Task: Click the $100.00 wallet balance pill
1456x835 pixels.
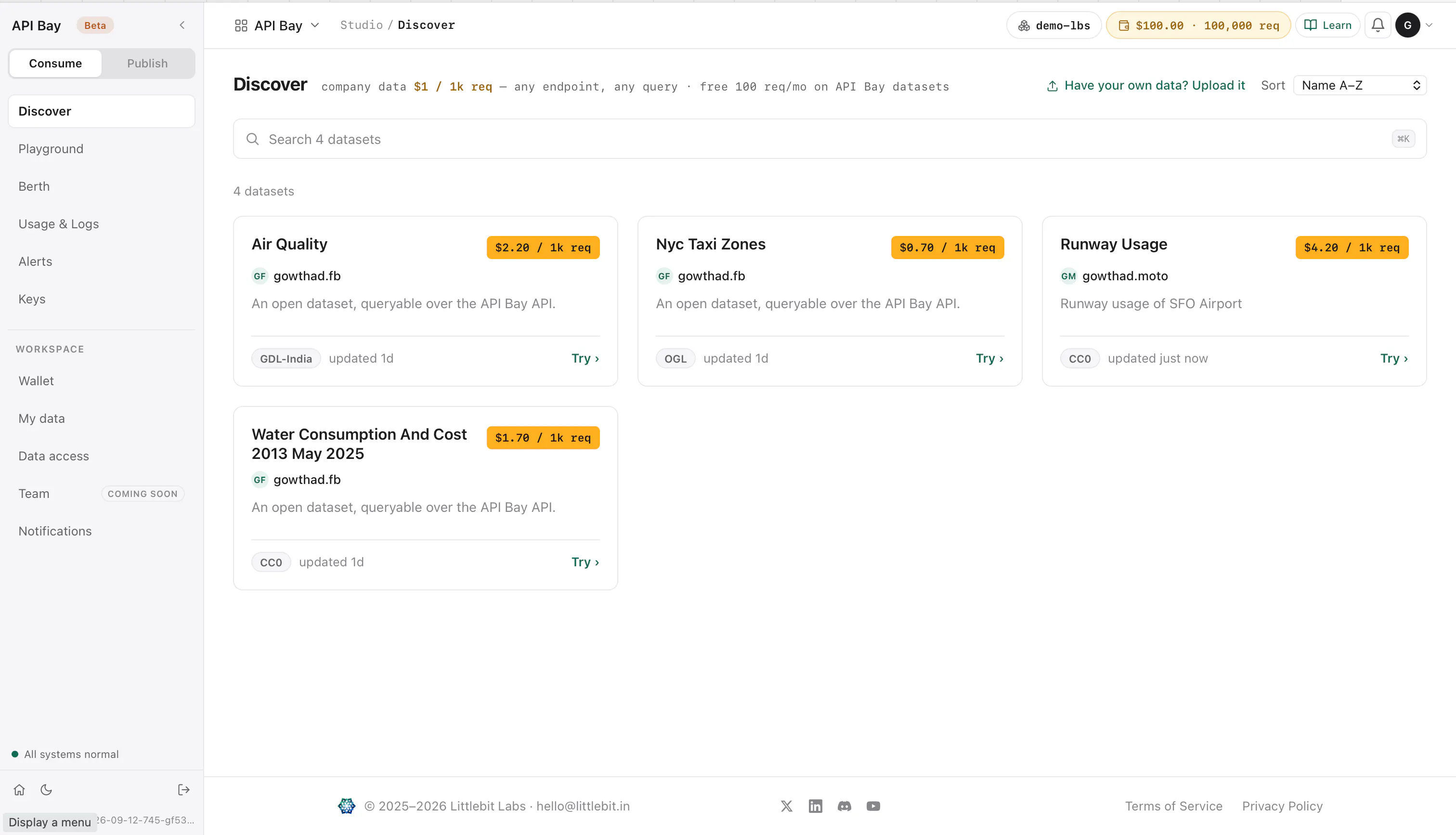Action: 1198,25
